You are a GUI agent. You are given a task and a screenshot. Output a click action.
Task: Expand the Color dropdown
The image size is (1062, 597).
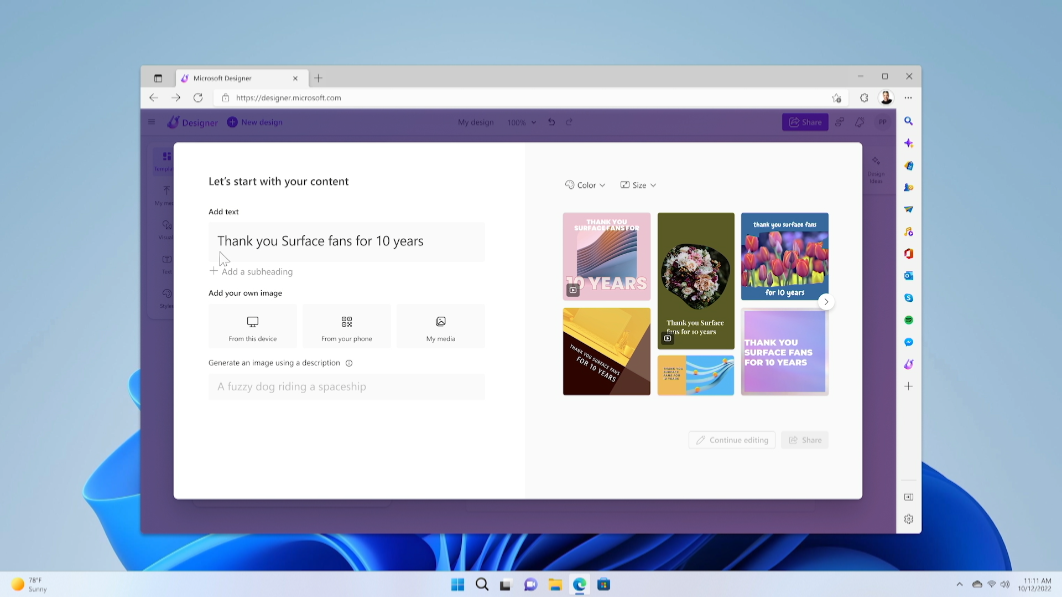pyautogui.click(x=585, y=185)
